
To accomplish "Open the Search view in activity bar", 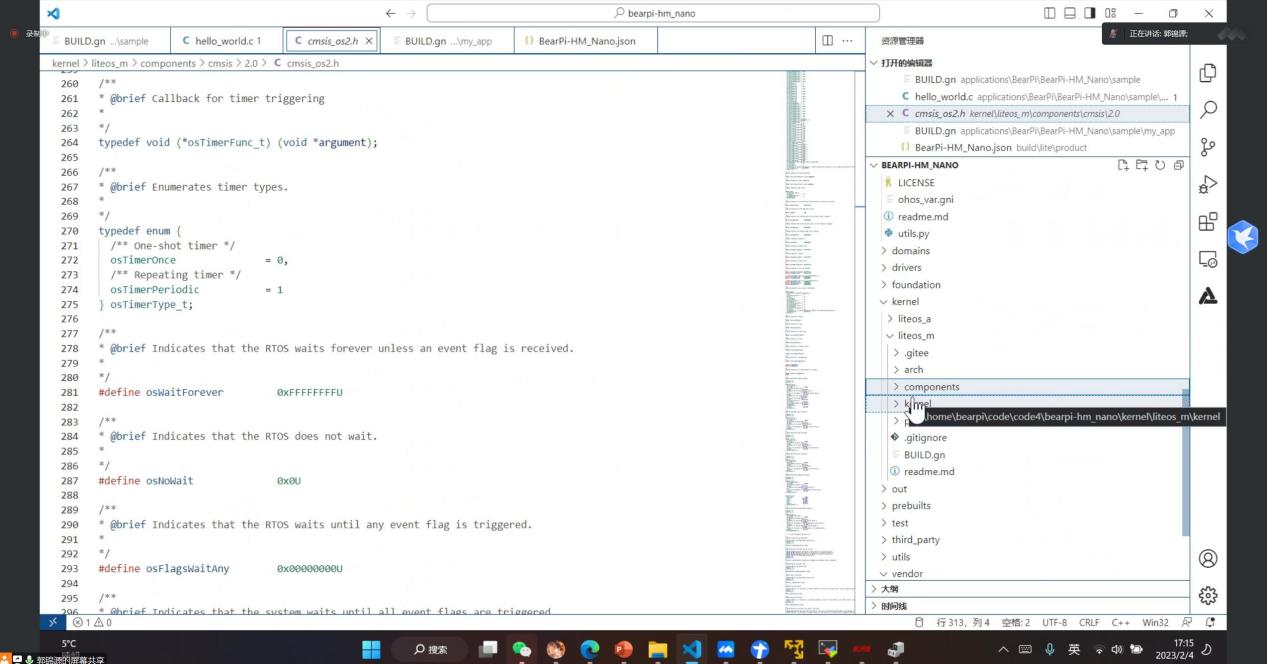I will [x=1208, y=109].
